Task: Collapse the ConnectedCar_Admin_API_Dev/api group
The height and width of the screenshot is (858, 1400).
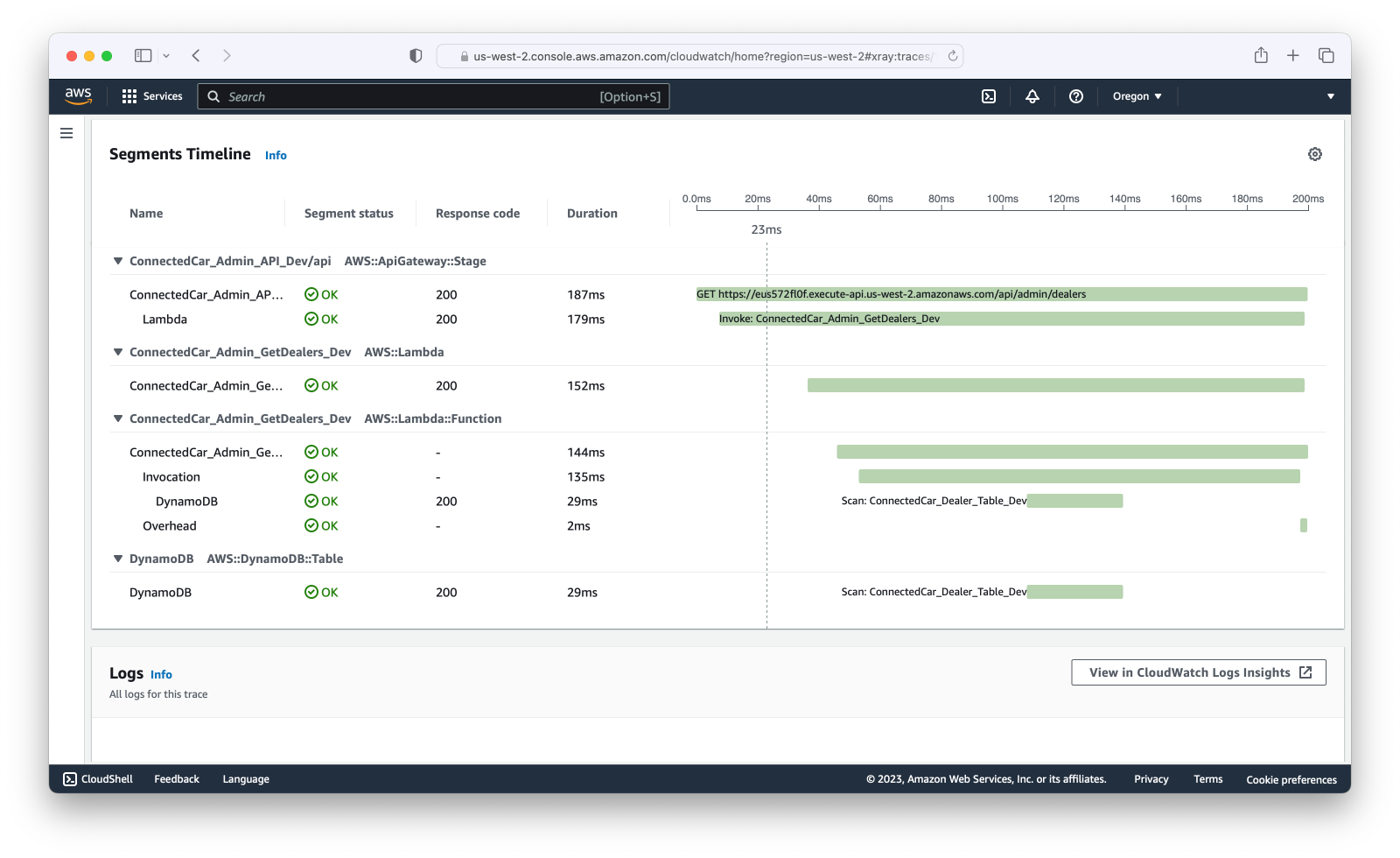Action: [x=118, y=261]
